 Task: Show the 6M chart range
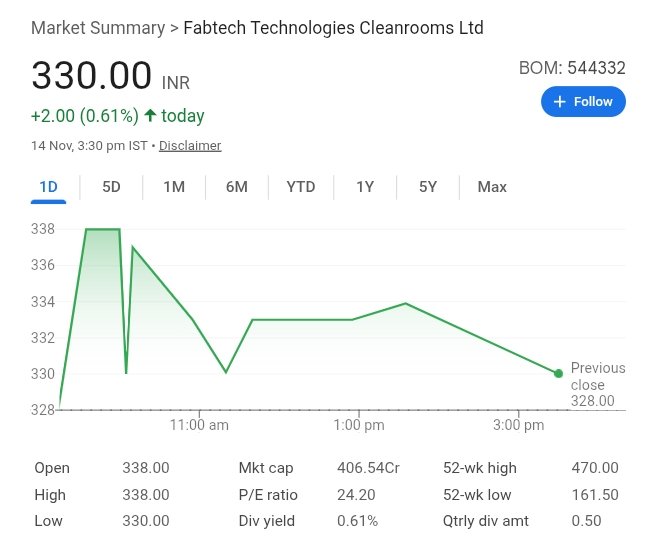(237, 187)
